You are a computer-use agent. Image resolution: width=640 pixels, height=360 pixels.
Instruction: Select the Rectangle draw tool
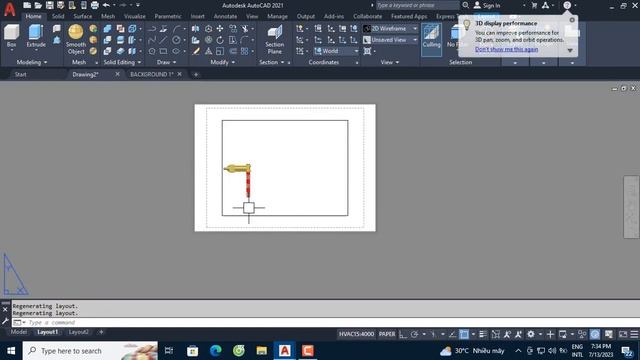163,51
